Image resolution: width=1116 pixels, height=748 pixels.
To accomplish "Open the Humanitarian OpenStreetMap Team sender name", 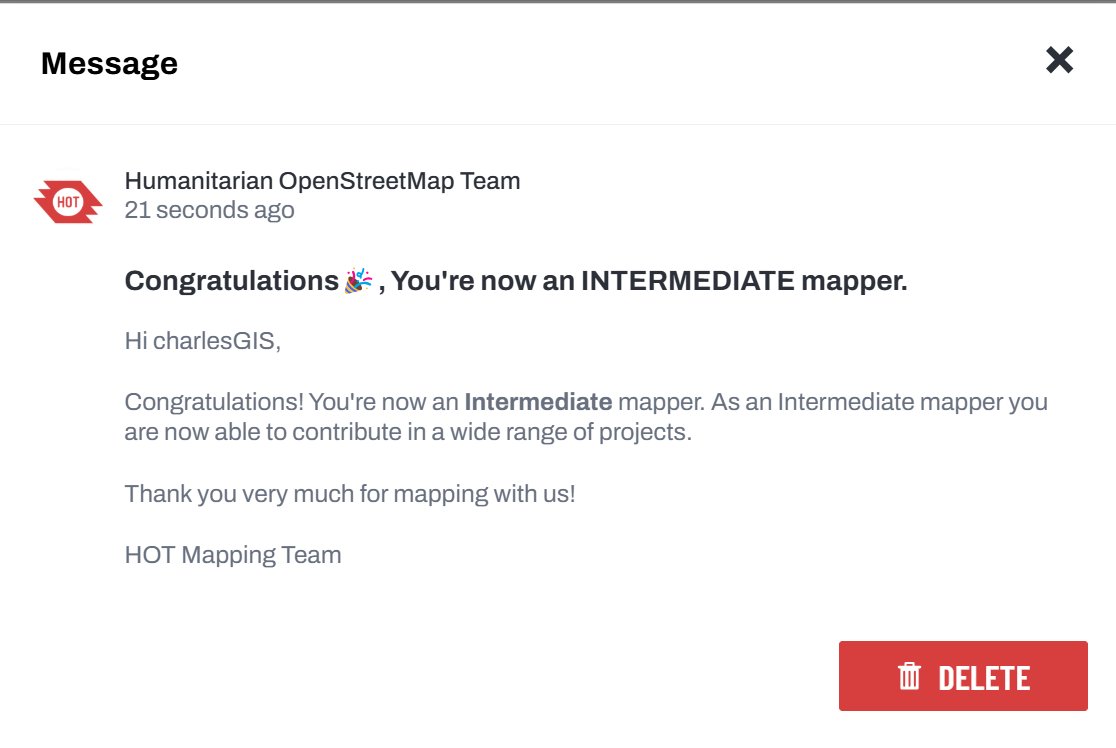I will [322, 181].
